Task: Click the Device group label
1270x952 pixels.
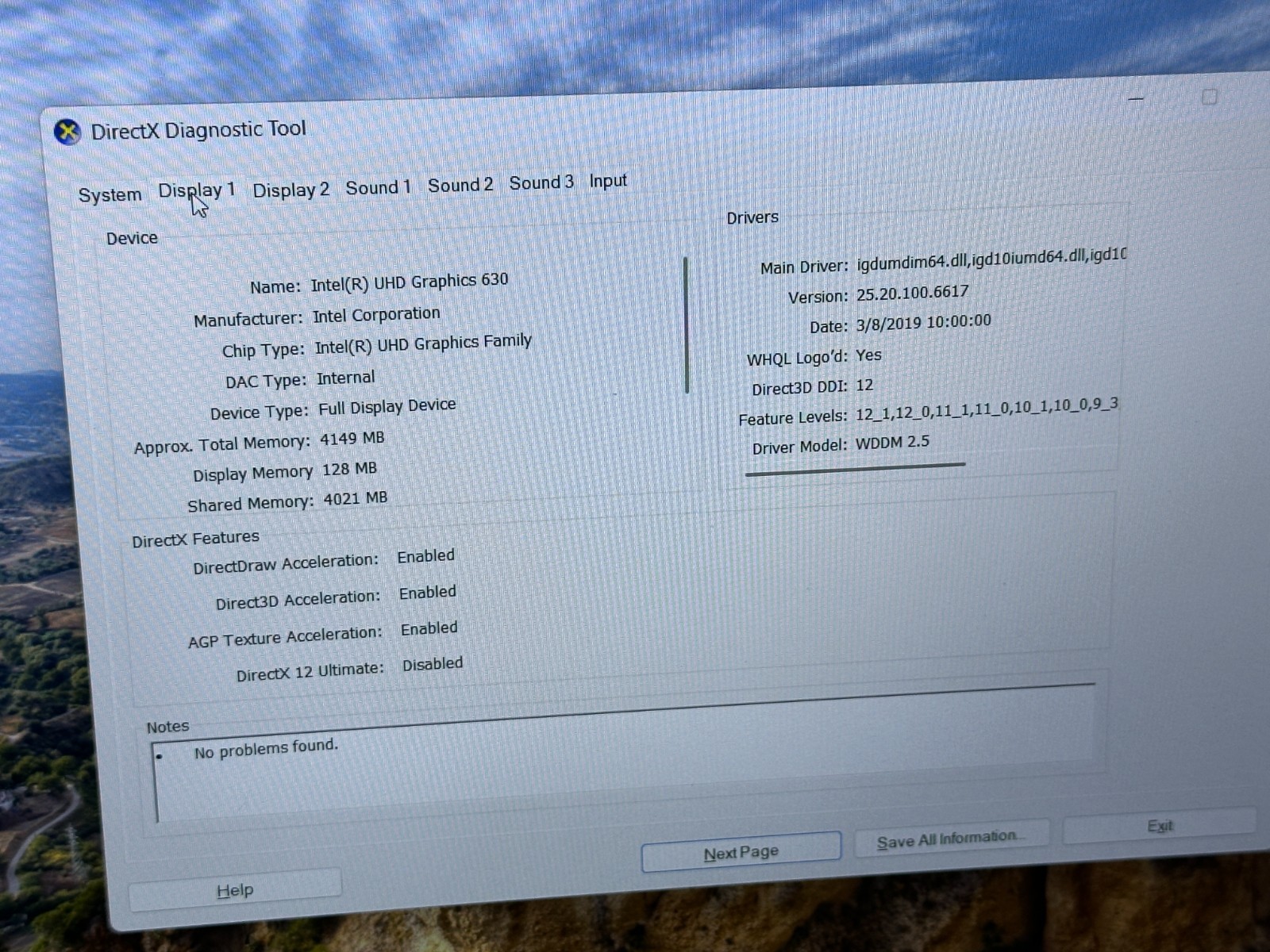Action: coord(132,238)
